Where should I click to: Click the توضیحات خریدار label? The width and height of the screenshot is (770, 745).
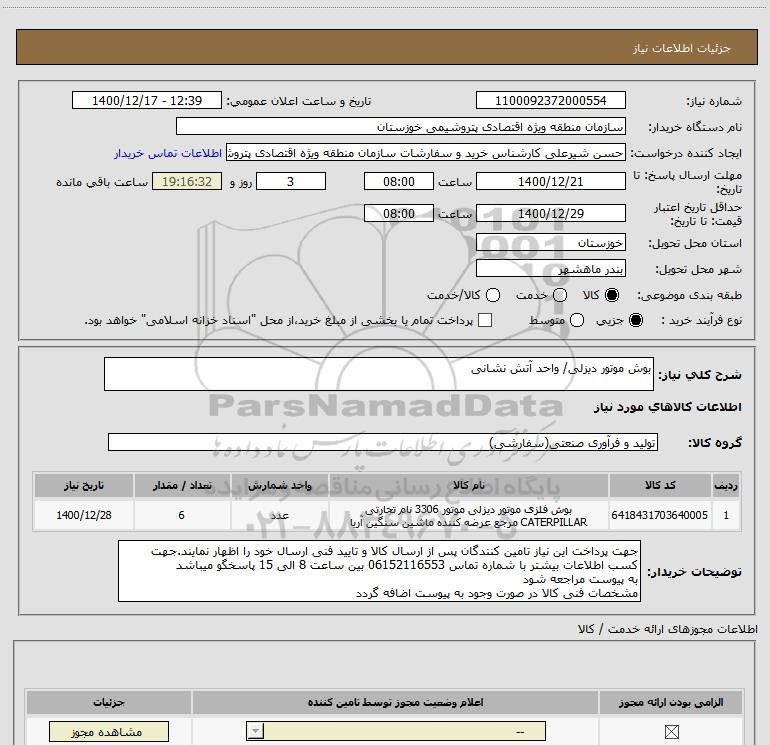coord(694,572)
